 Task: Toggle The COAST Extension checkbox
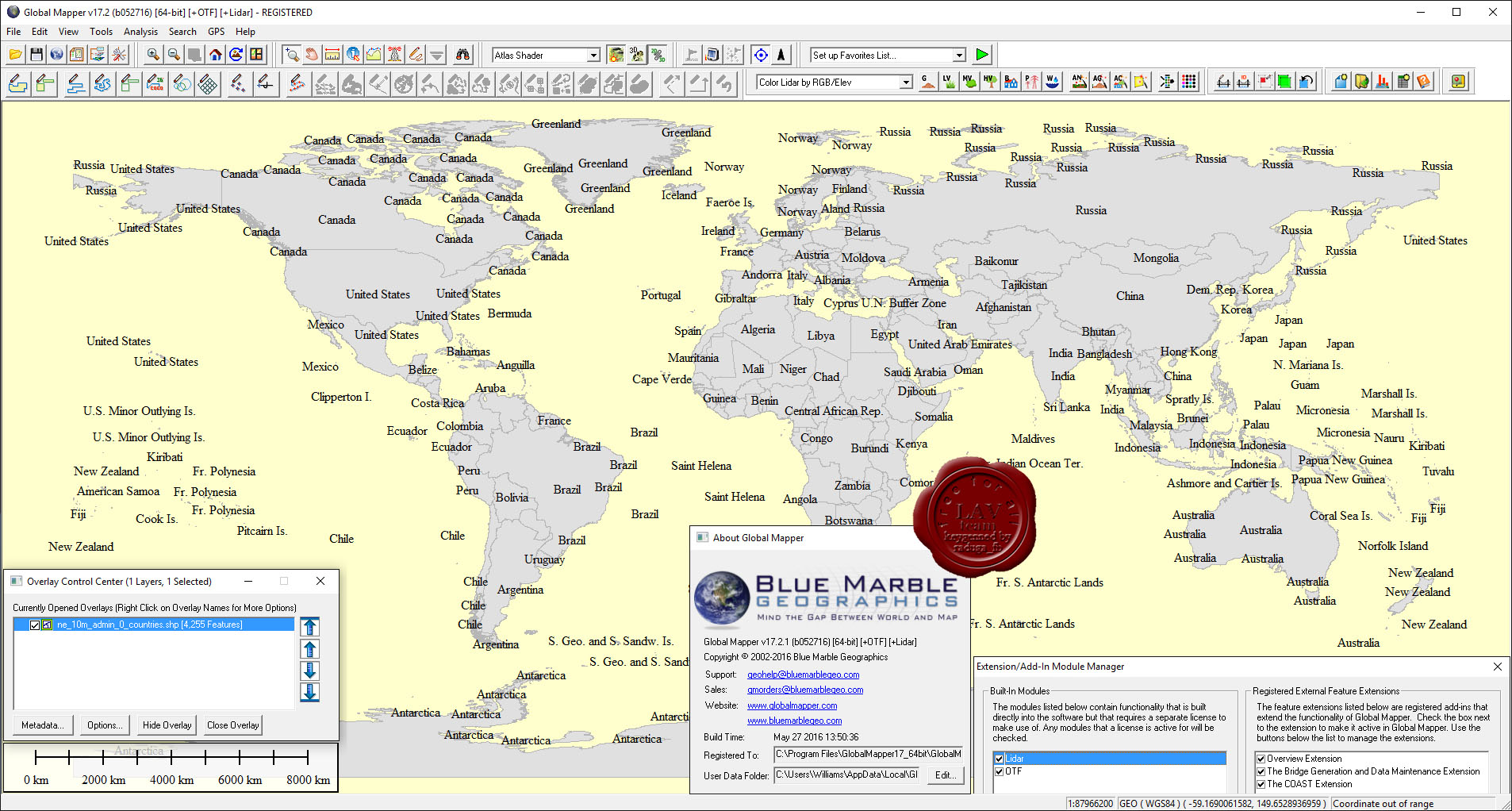tap(1261, 784)
